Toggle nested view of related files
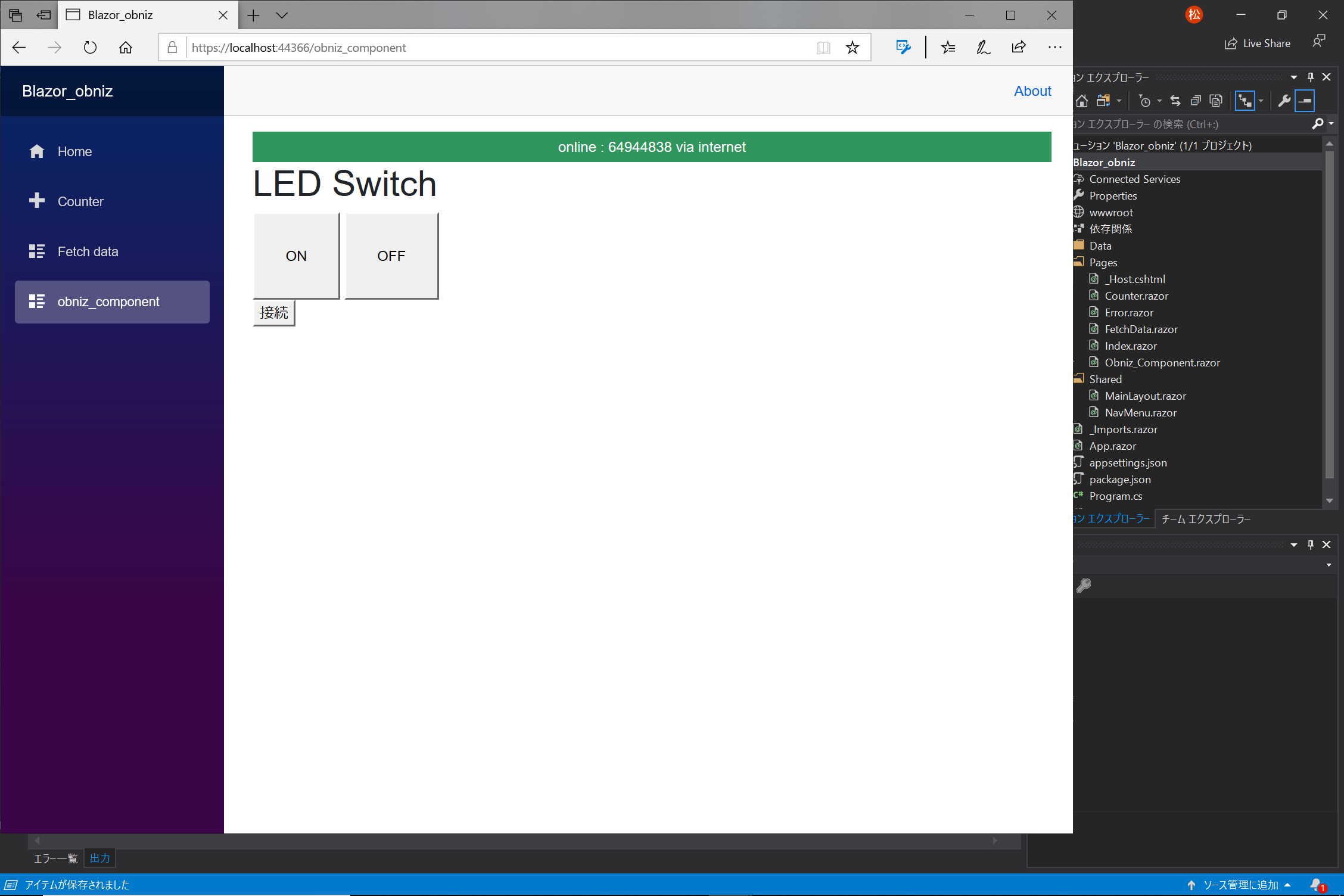1344x896 pixels. (x=1245, y=101)
